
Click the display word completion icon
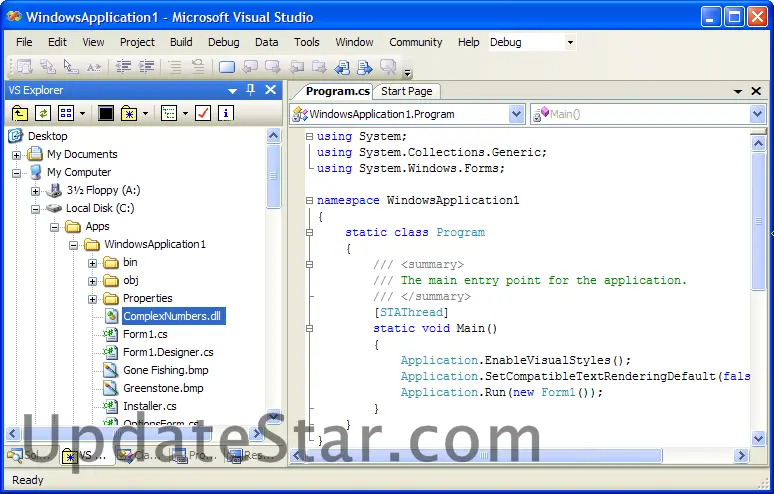coord(94,67)
